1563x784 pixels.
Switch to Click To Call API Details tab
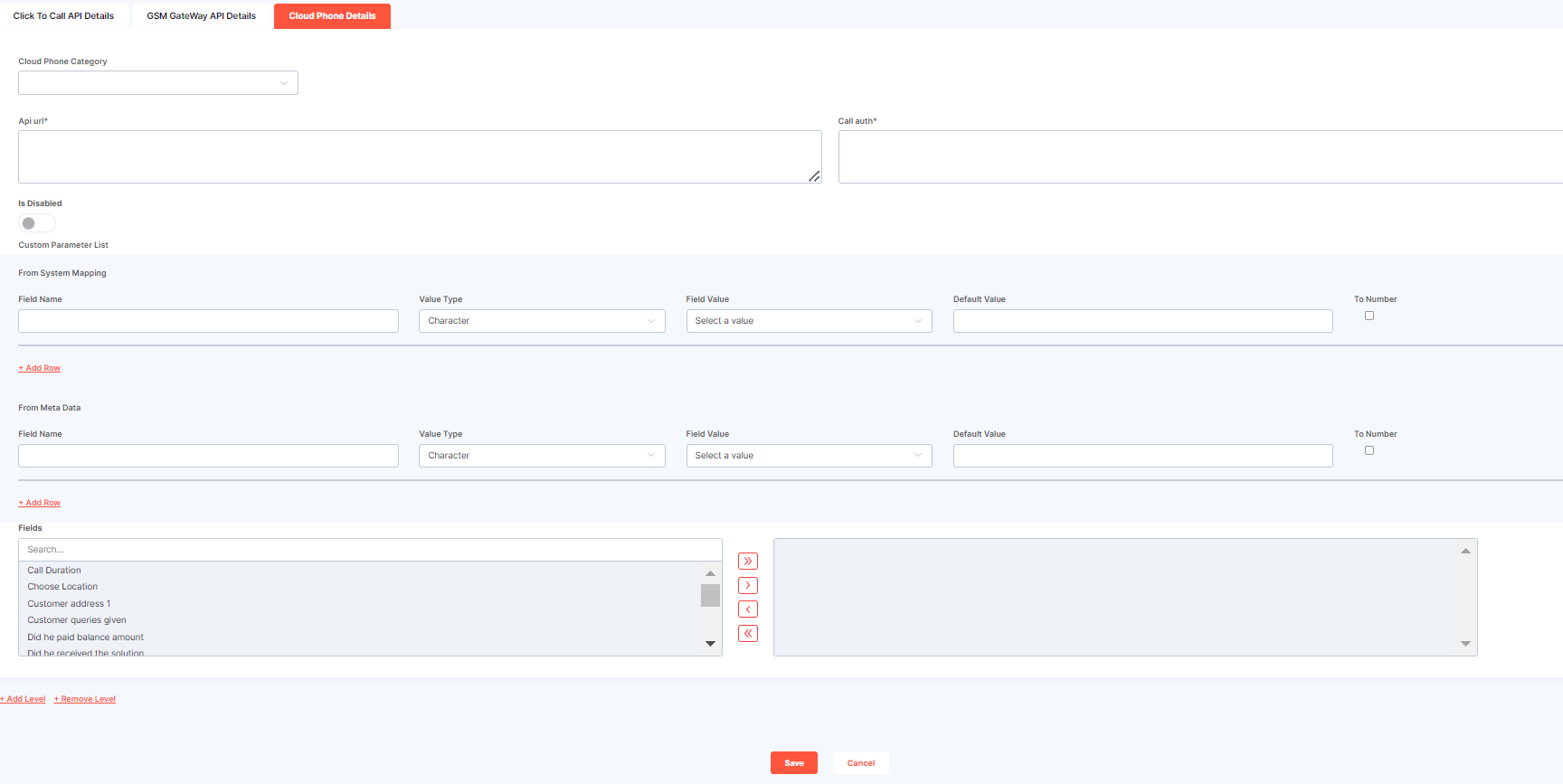[64, 16]
